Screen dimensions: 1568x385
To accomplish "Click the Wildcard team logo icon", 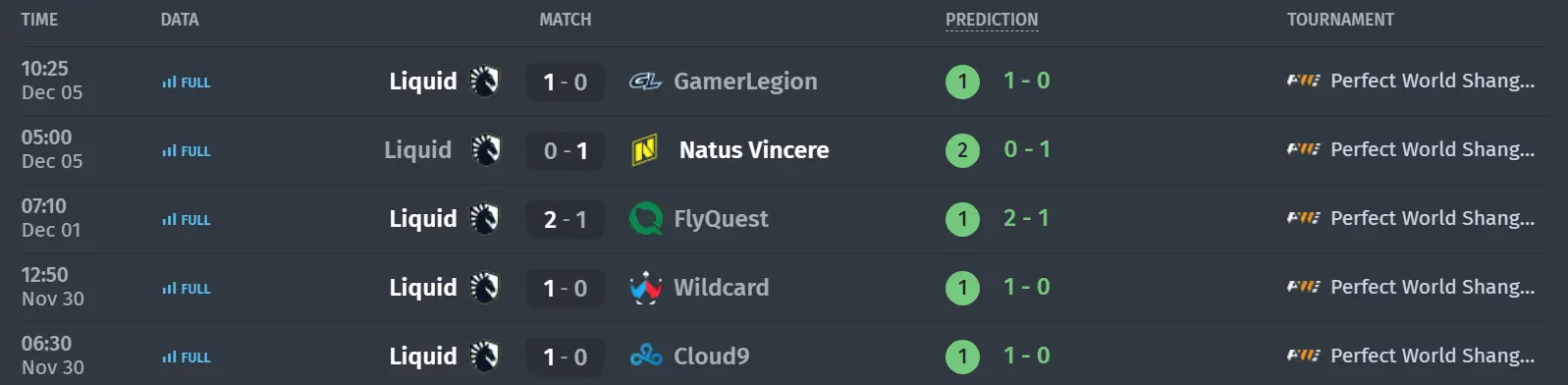I will 645,288.
